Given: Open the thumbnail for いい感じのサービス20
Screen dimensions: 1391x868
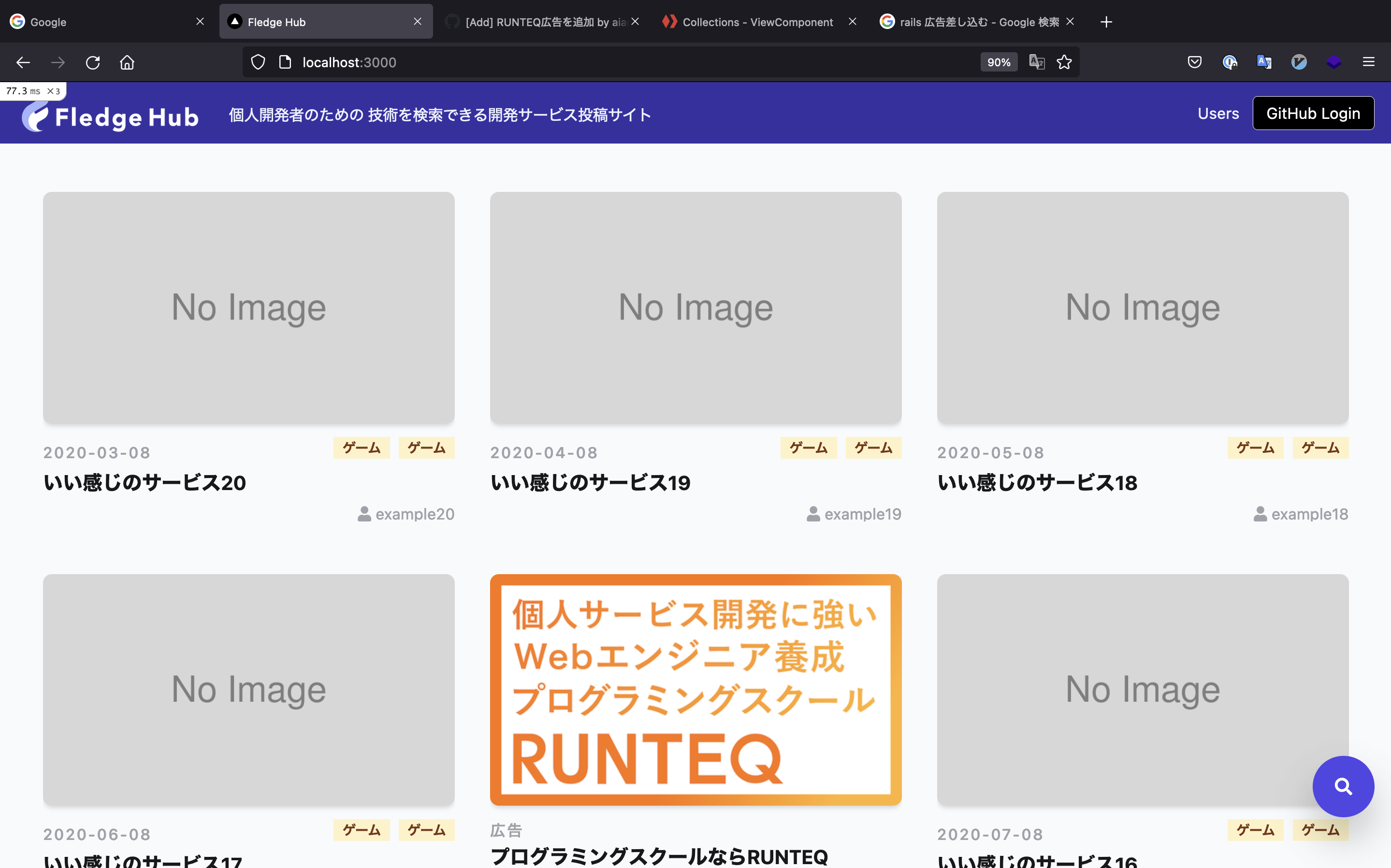Looking at the screenshot, I should [248, 308].
